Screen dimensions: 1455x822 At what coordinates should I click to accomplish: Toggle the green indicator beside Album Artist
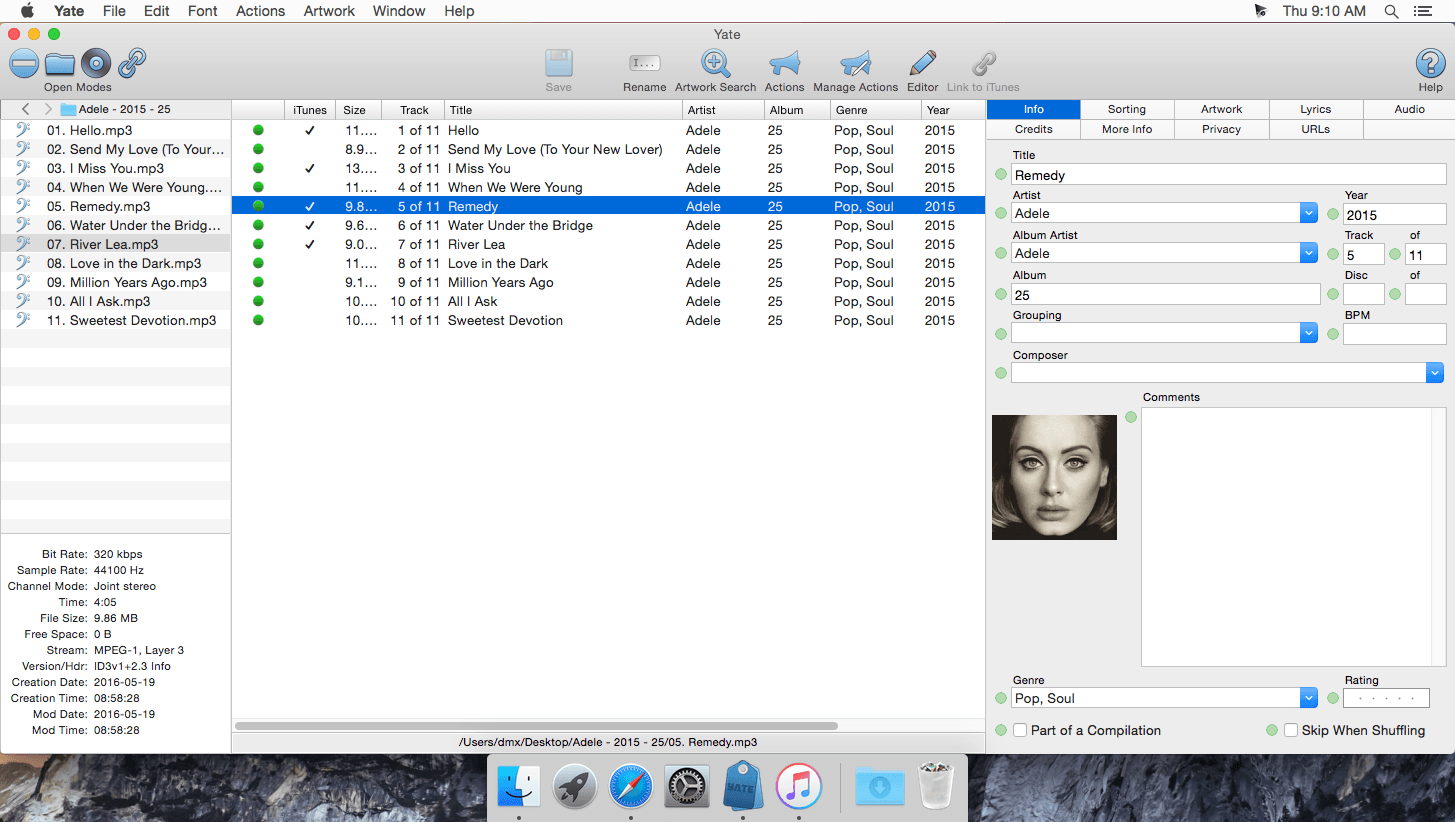1001,253
